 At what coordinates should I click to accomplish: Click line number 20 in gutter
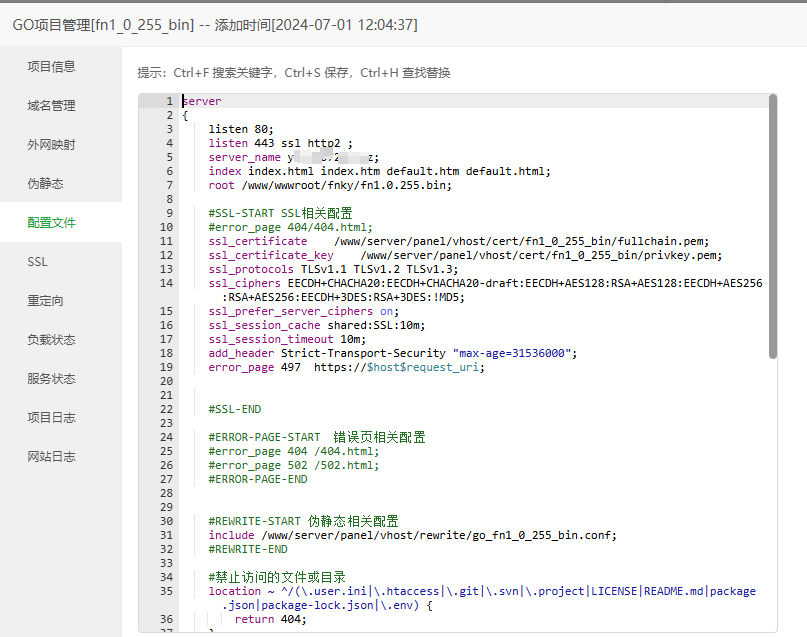pos(166,381)
